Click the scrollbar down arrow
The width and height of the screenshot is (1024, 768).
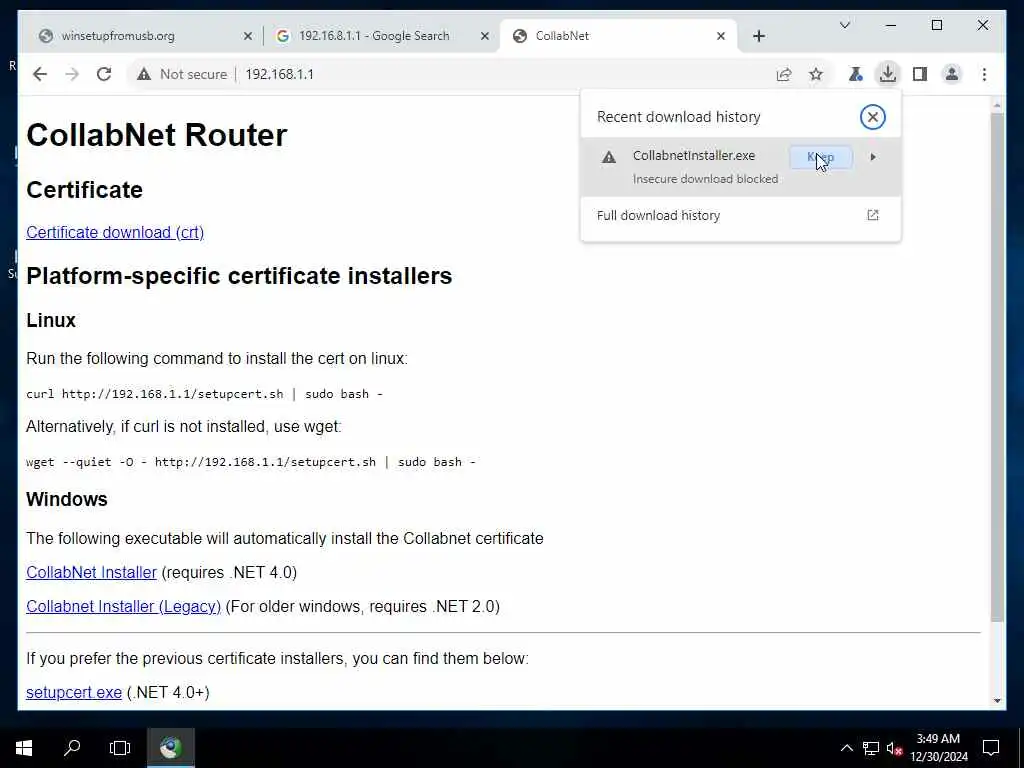tap(997, 701)
